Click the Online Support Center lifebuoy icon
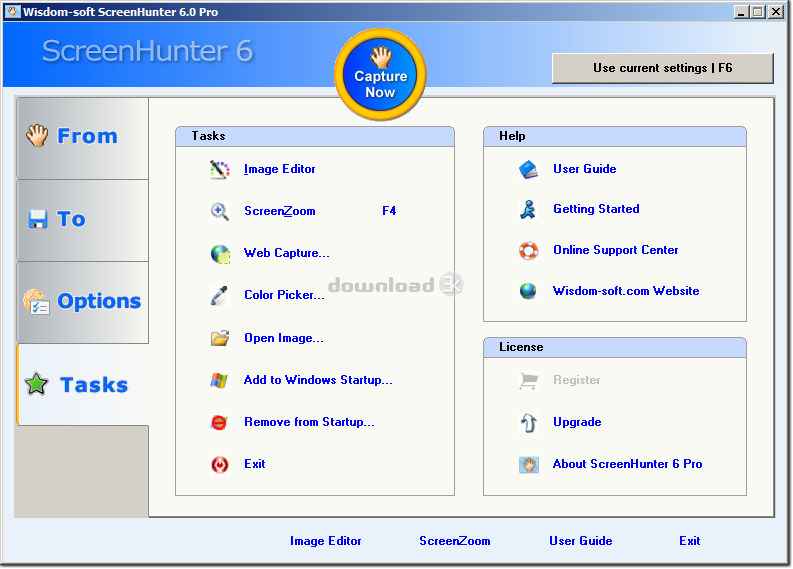Screen dimensions: 793x569 pyautogui.click(x=528, y=251)
